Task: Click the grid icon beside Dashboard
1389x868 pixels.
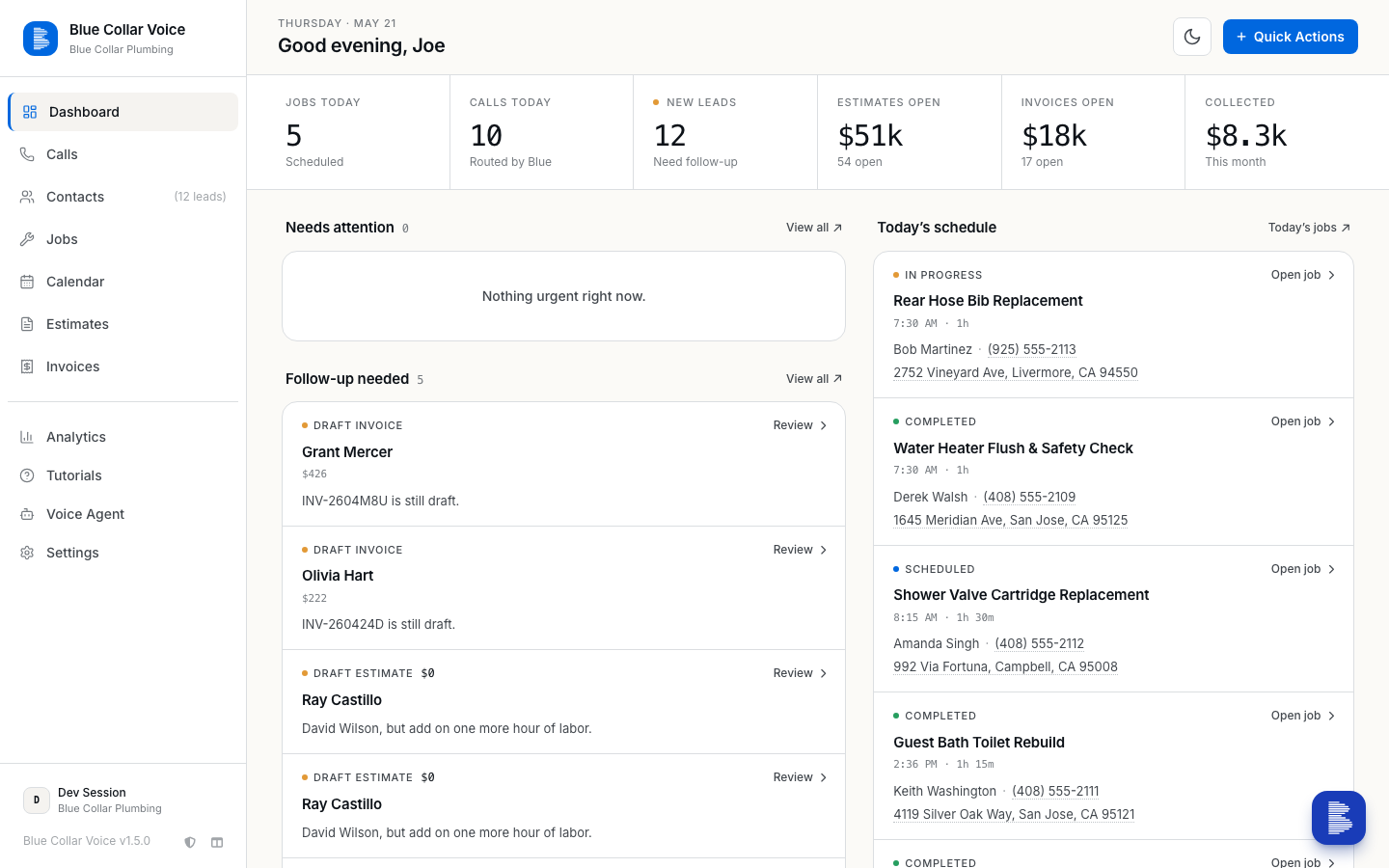Action: (x=30, y=112)
